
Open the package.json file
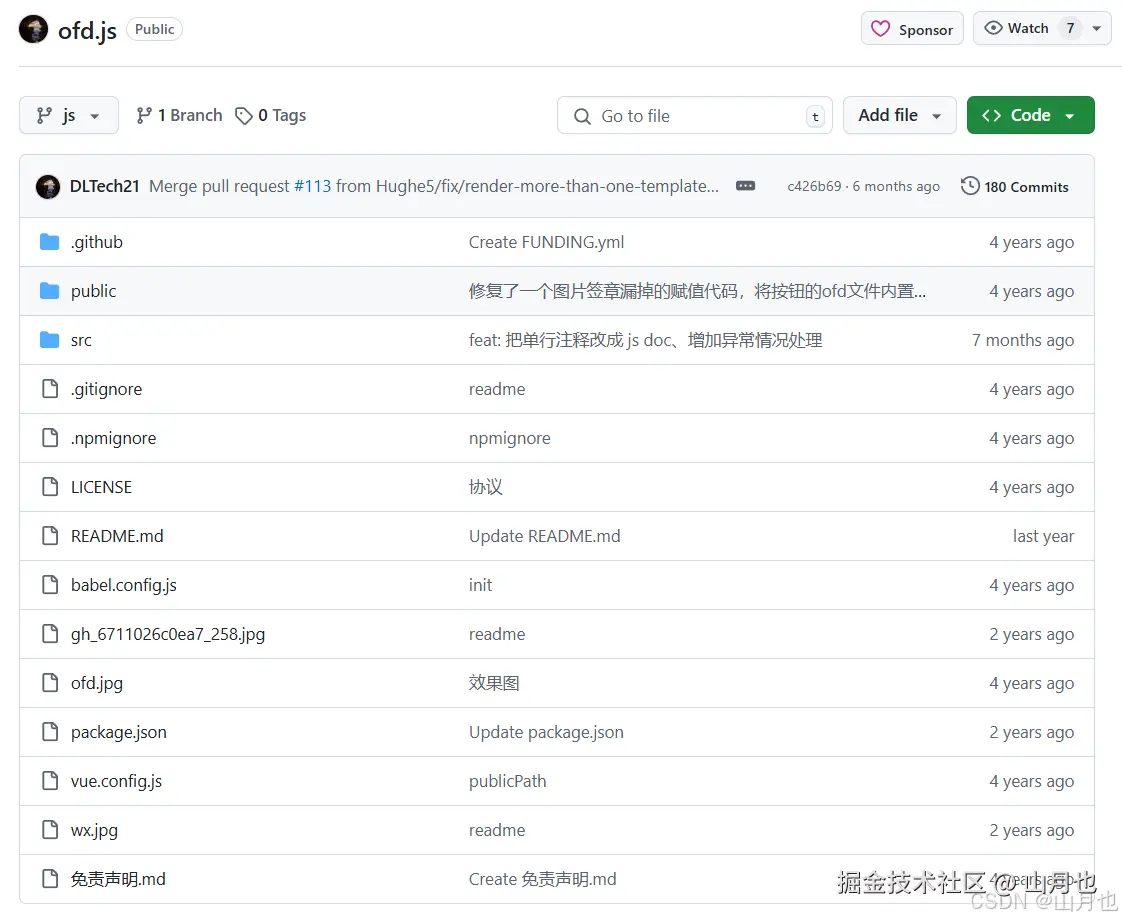(118, 732)
